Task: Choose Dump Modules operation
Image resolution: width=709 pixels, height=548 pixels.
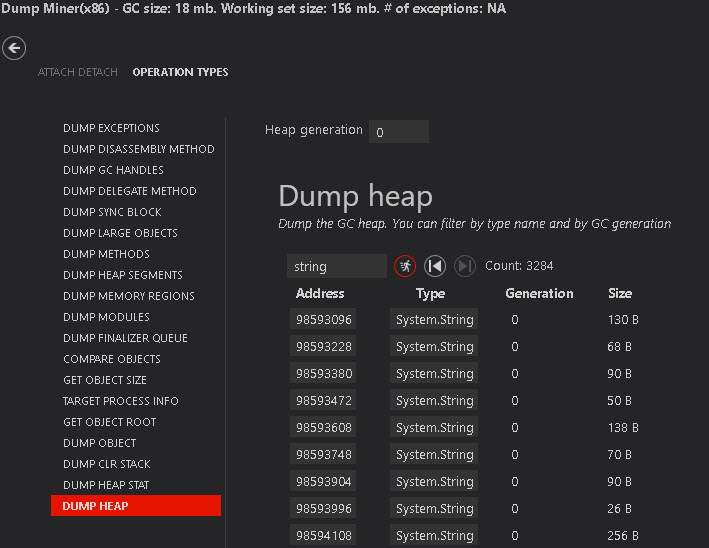Action: pos(106,317)
